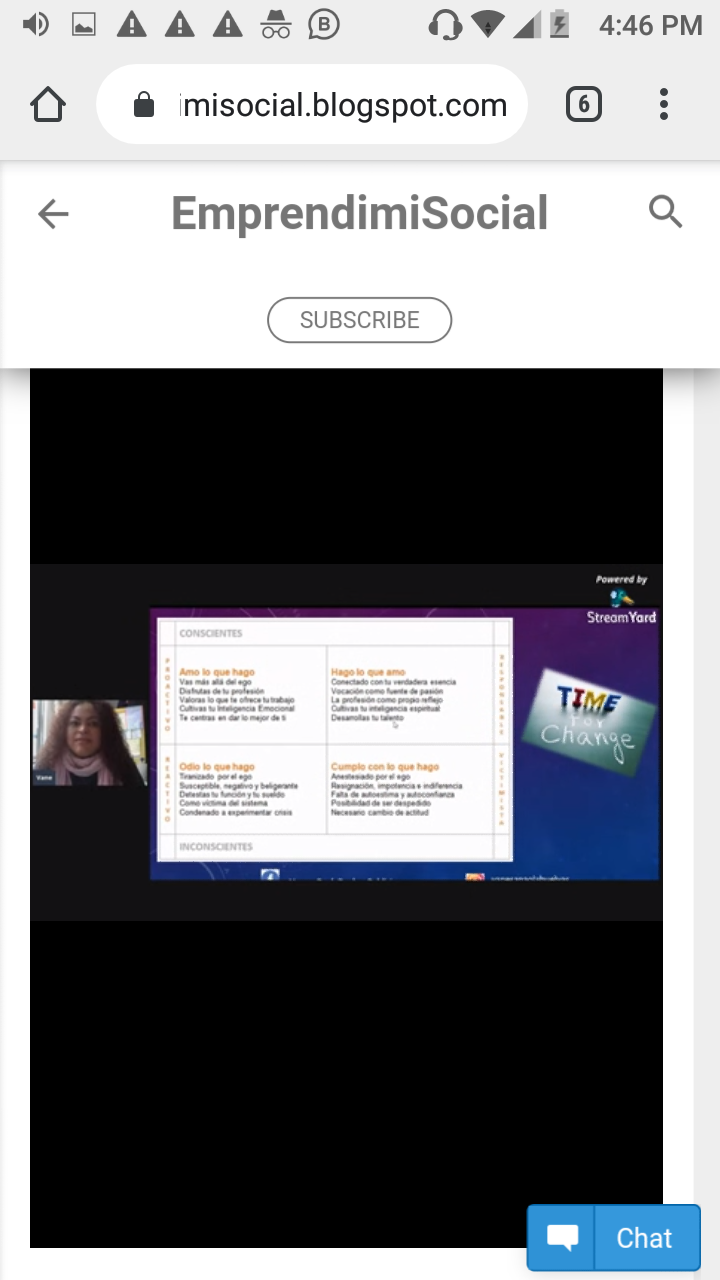Viewport: 720px width, 1280px height.
Task: Click the 'Amo lo que hago' heading
Action: point(217,672)
